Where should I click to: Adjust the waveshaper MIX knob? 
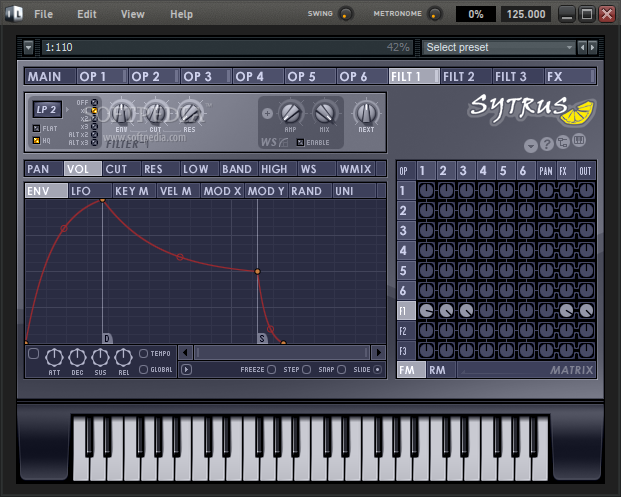click(x=325, y=113)
